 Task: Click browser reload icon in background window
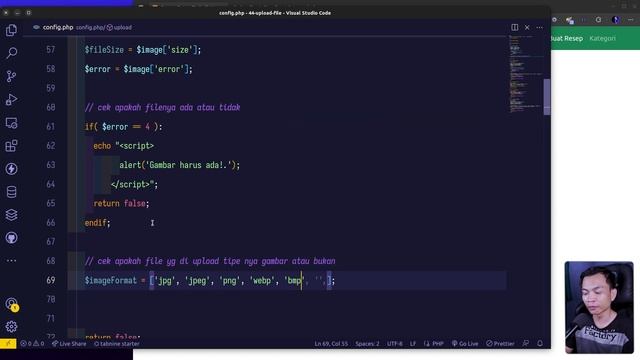click(598, 20)
